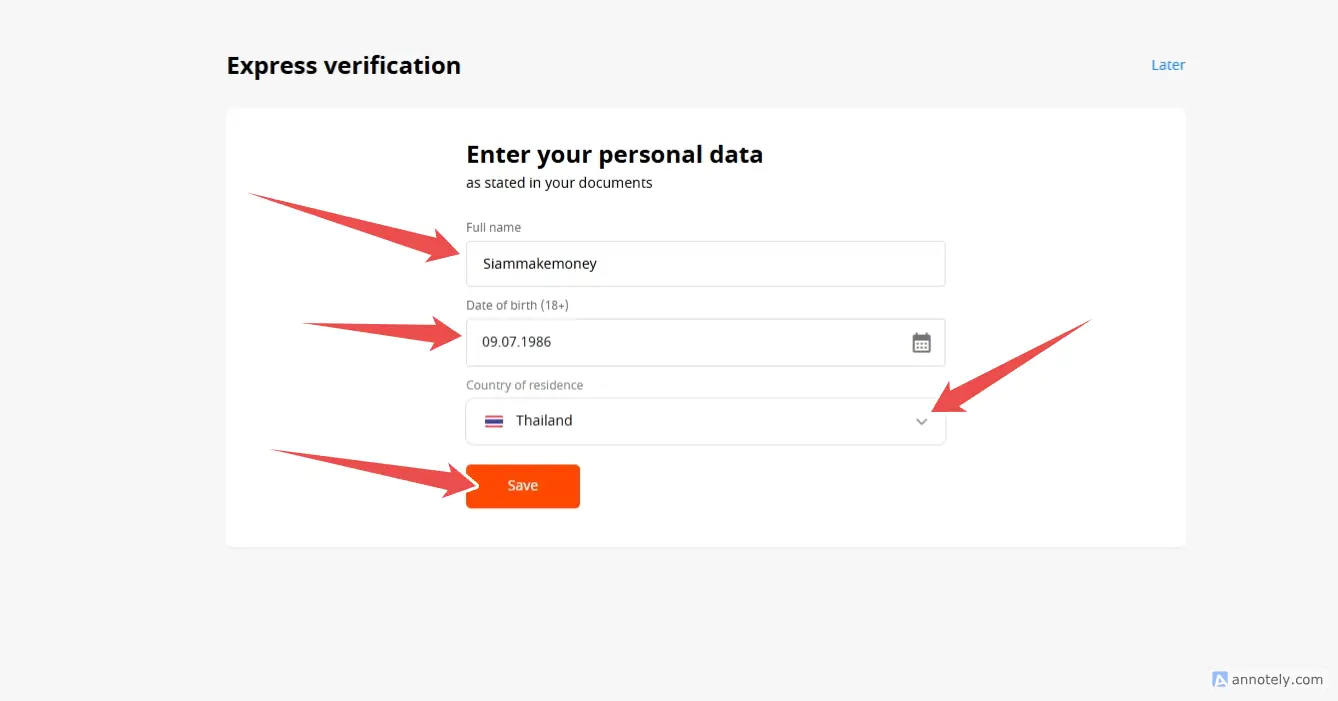Image resolution: width=1338 pixels, height=701 pixels.
Task: Click the "Enter your personal data" heading
Action: point(614,155)
